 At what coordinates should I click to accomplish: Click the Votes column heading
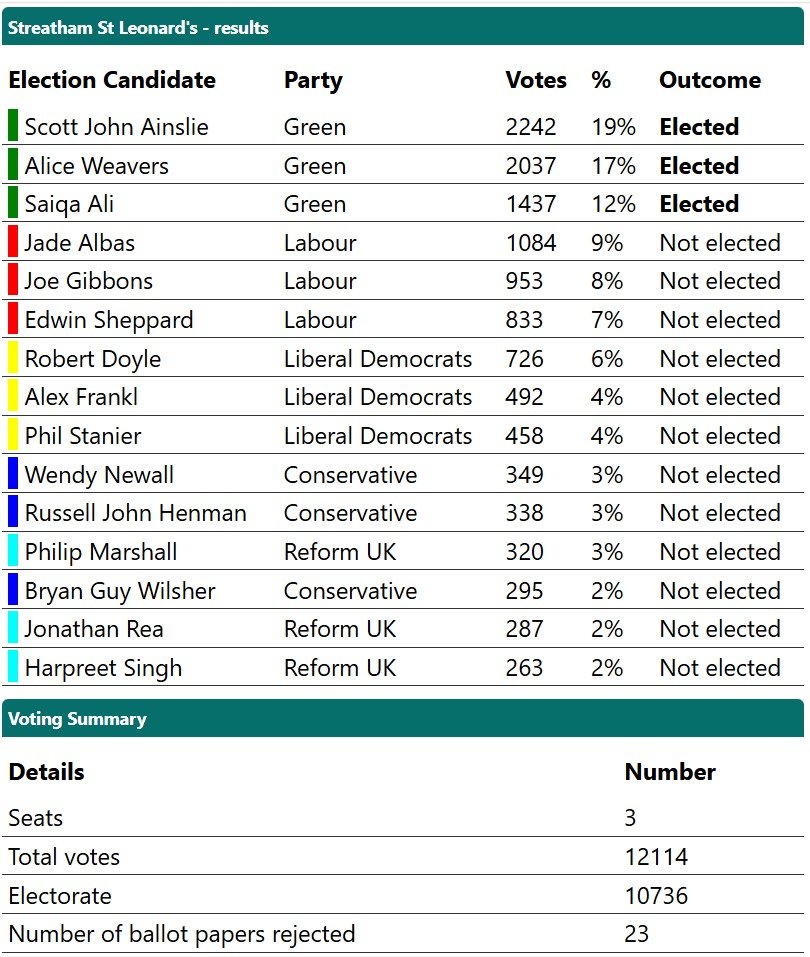(536, 80)
